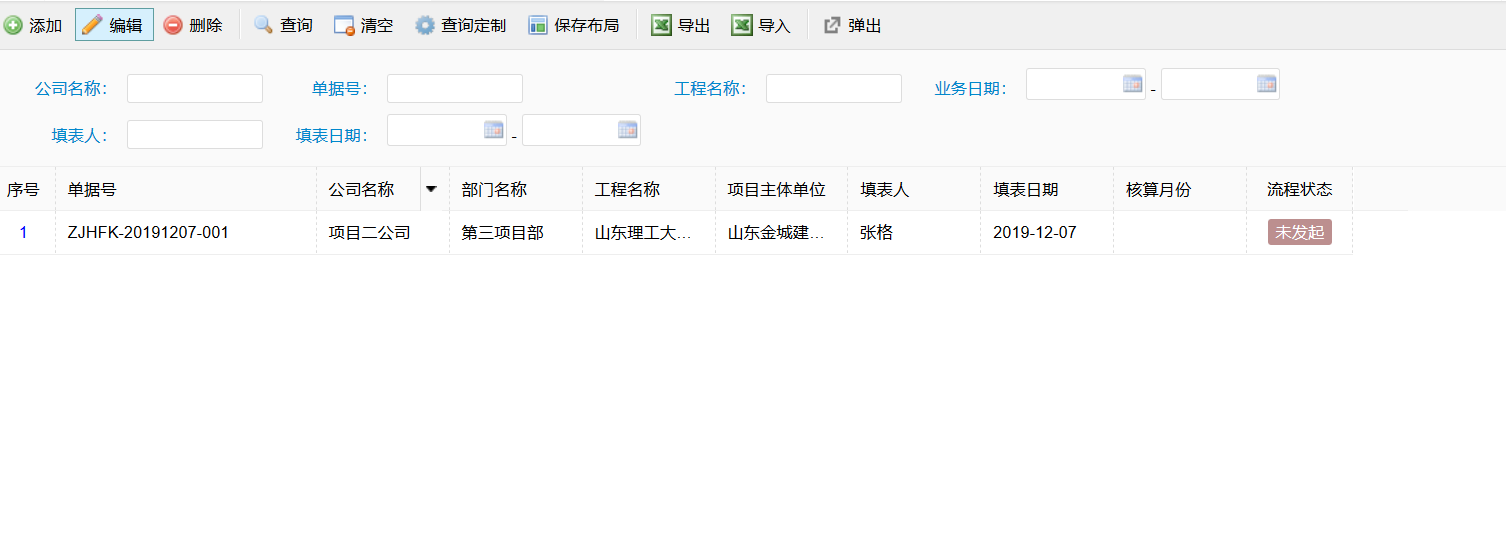Sort by 流程状态 column header

[x=1299, y=189]
